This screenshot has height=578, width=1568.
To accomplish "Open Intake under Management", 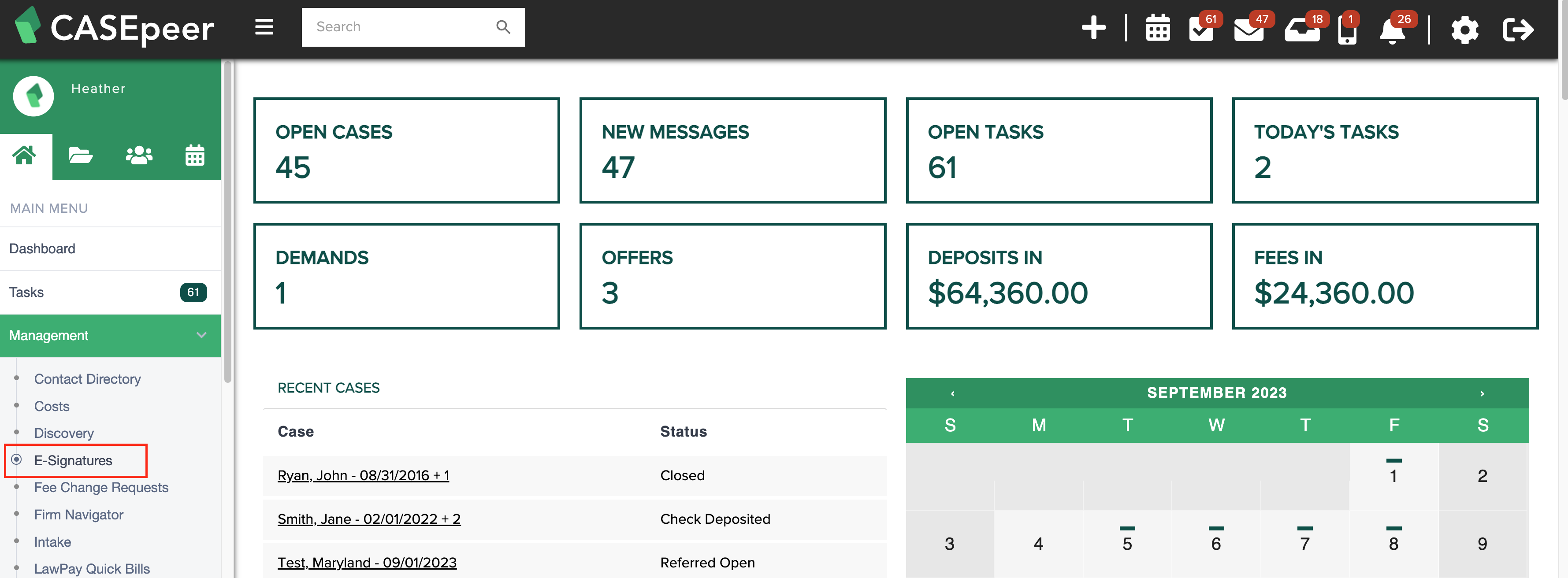I will point(52,541).
